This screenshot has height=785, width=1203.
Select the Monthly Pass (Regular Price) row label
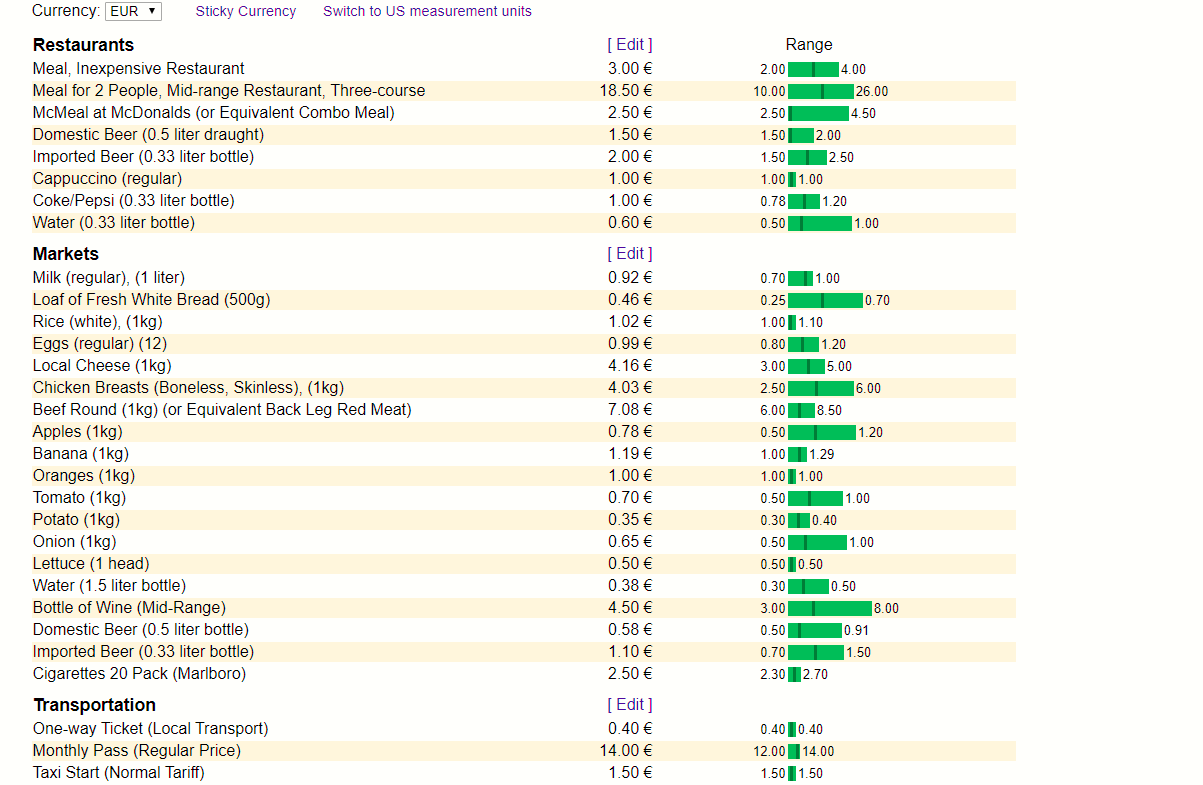(136, 750)
